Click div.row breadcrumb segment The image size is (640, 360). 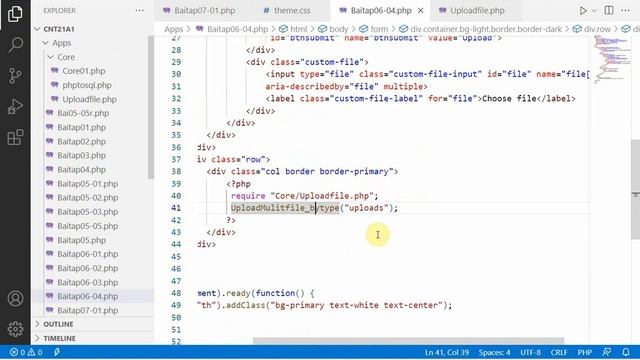tap(592, 29)
